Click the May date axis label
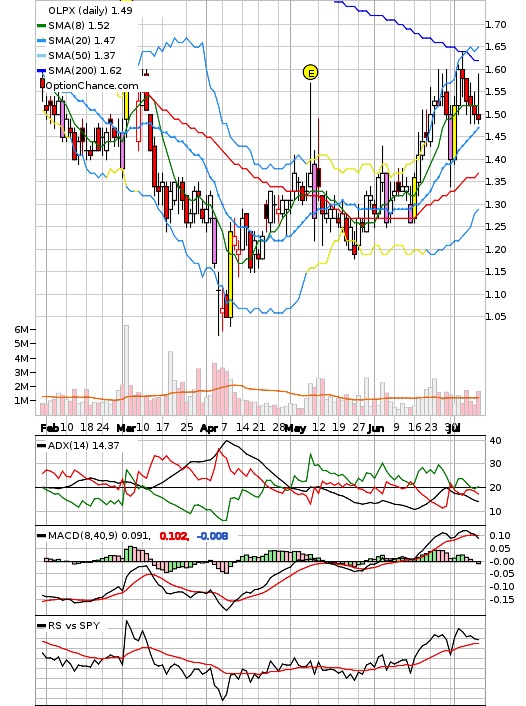Screen dimensions: 526x706 click(296, 428)
